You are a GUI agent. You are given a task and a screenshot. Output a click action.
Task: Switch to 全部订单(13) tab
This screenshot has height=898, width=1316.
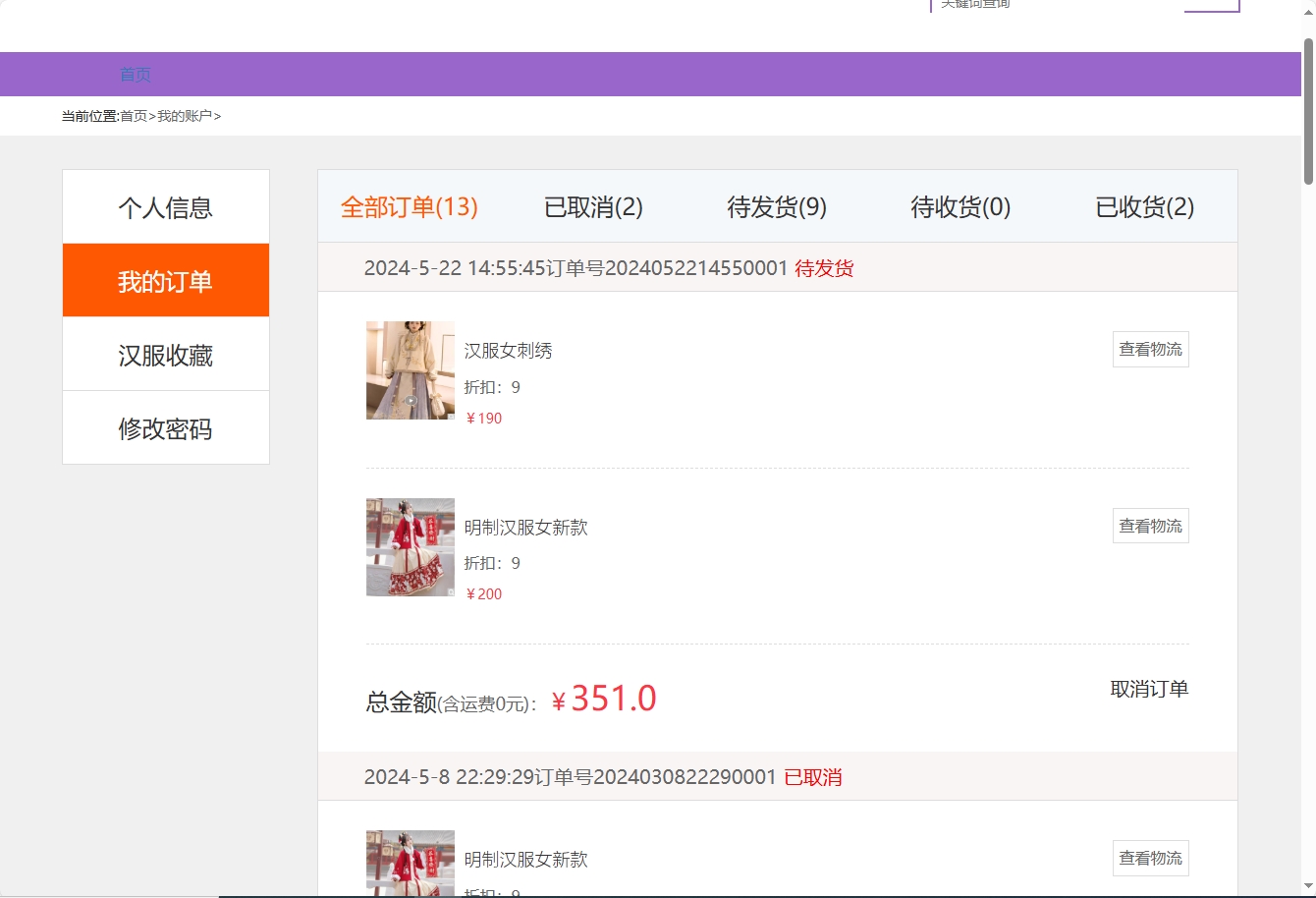tap(409, 207)
